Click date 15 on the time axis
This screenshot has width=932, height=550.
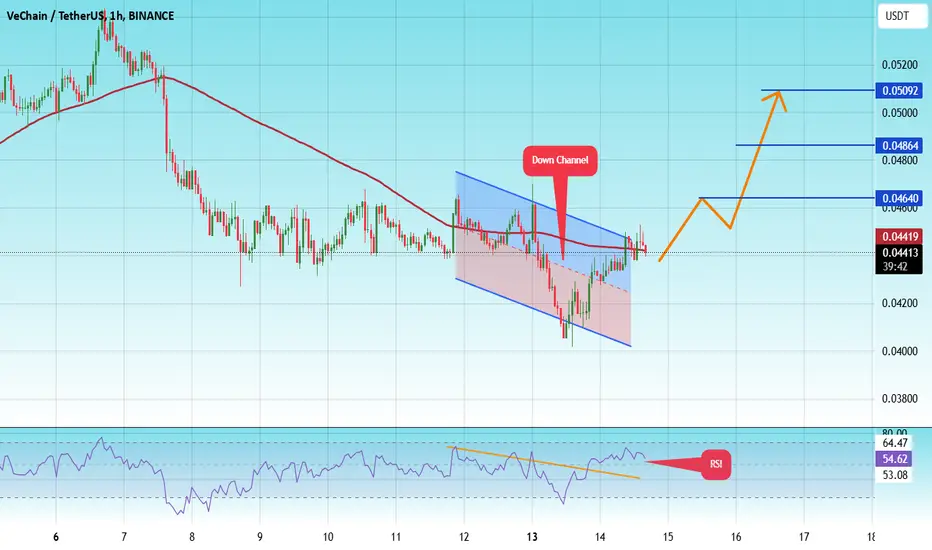[x=668, y=537]
